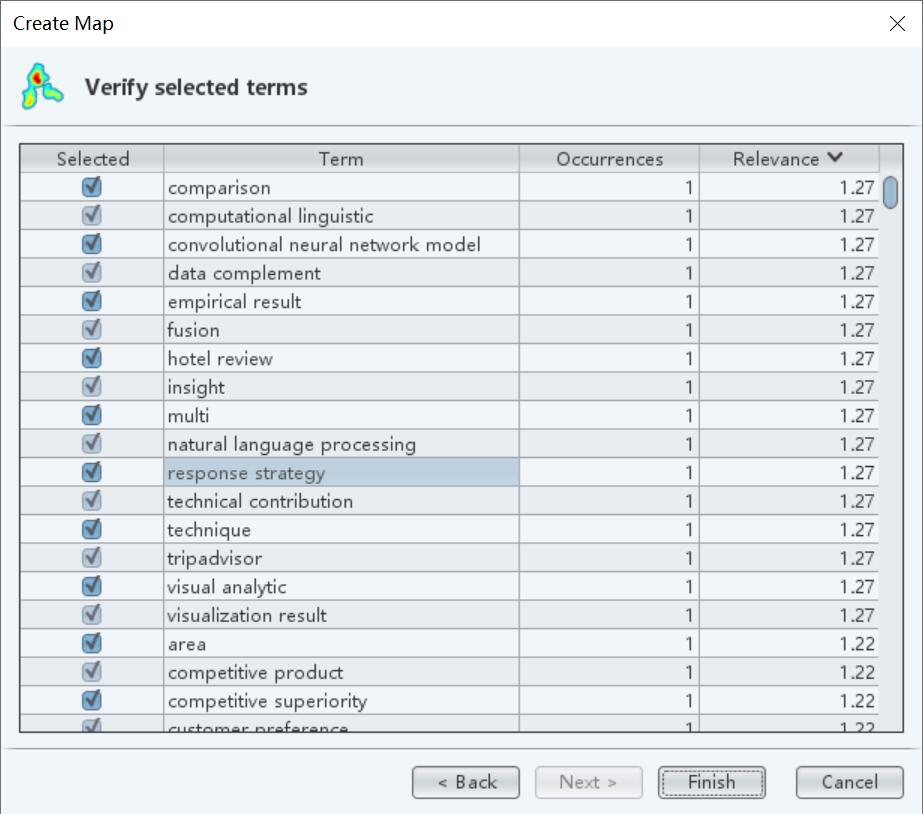Deselect the 'fusion' term checkbox
Image resolution: width=923 pixels, height=814 pixels.
pyautogui.click(x=92, y=330)
